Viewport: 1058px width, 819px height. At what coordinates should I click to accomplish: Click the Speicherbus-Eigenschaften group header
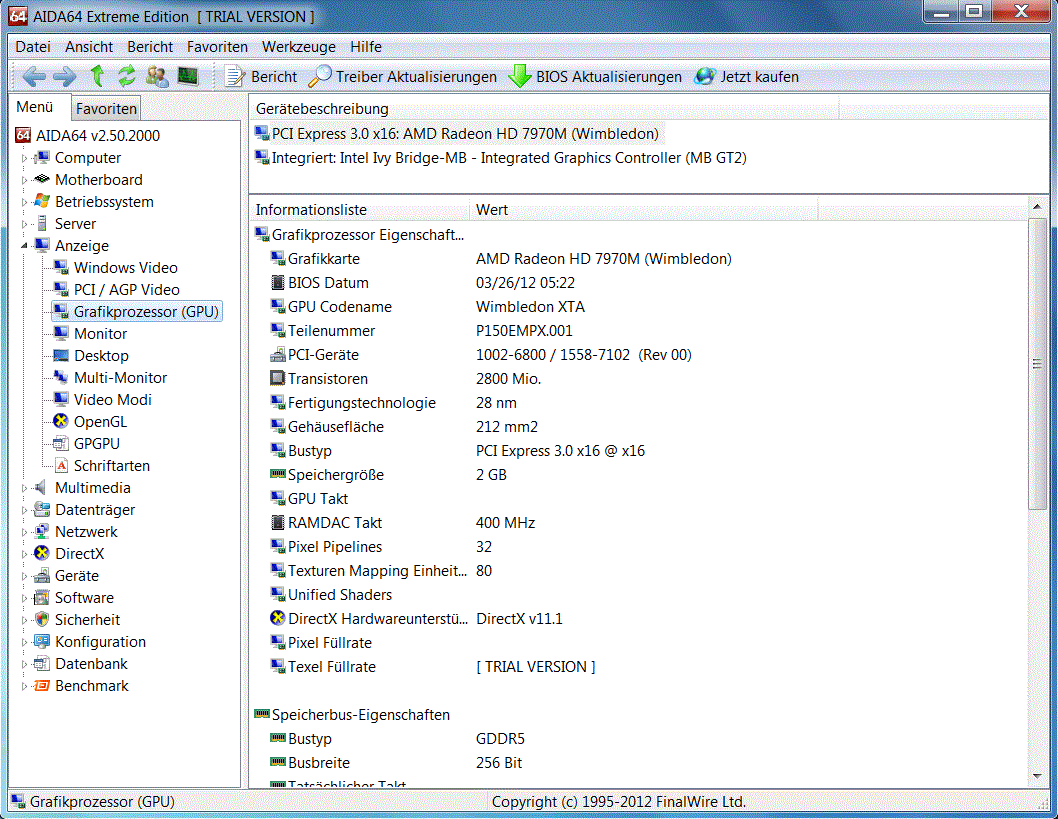pyautogui.click(x=352, y=715)
